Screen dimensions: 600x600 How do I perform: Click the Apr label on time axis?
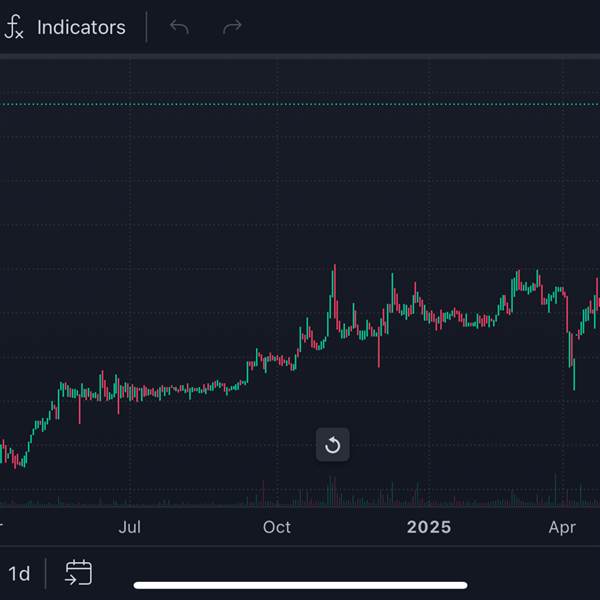[562, 527]
